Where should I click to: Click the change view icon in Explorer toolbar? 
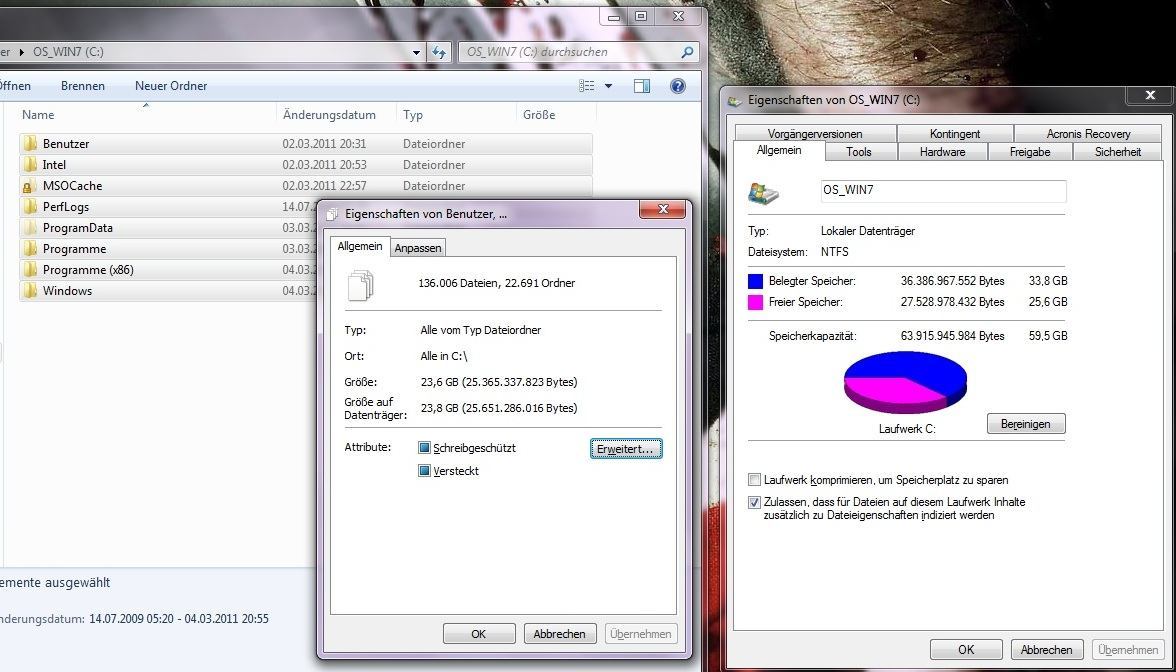pos(586,86)
